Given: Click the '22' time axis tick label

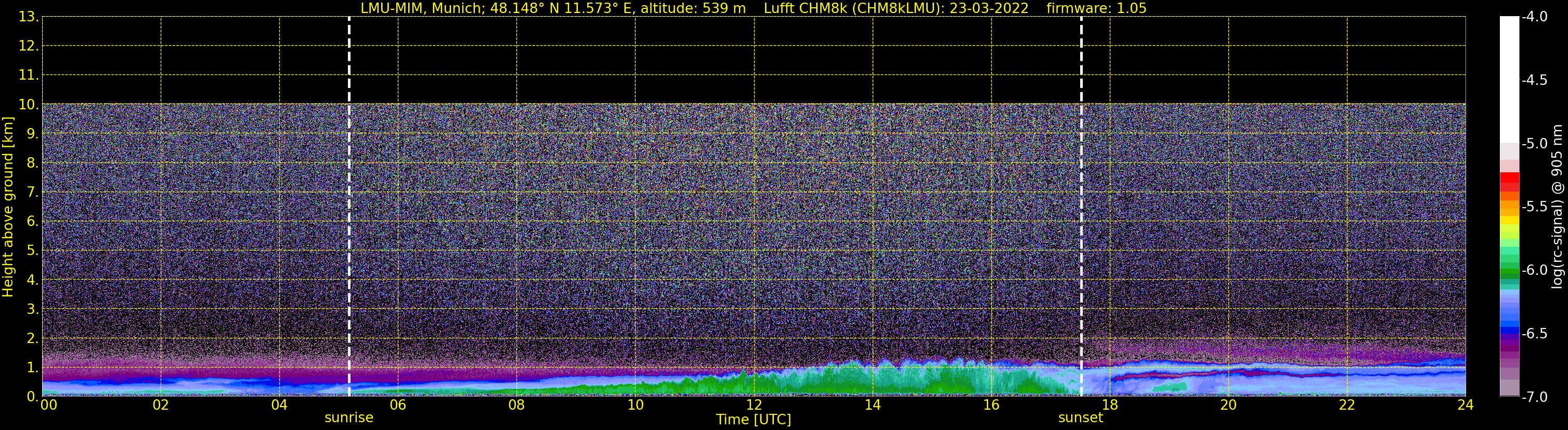Looking at the screenshot, I should click(1347, 405).
